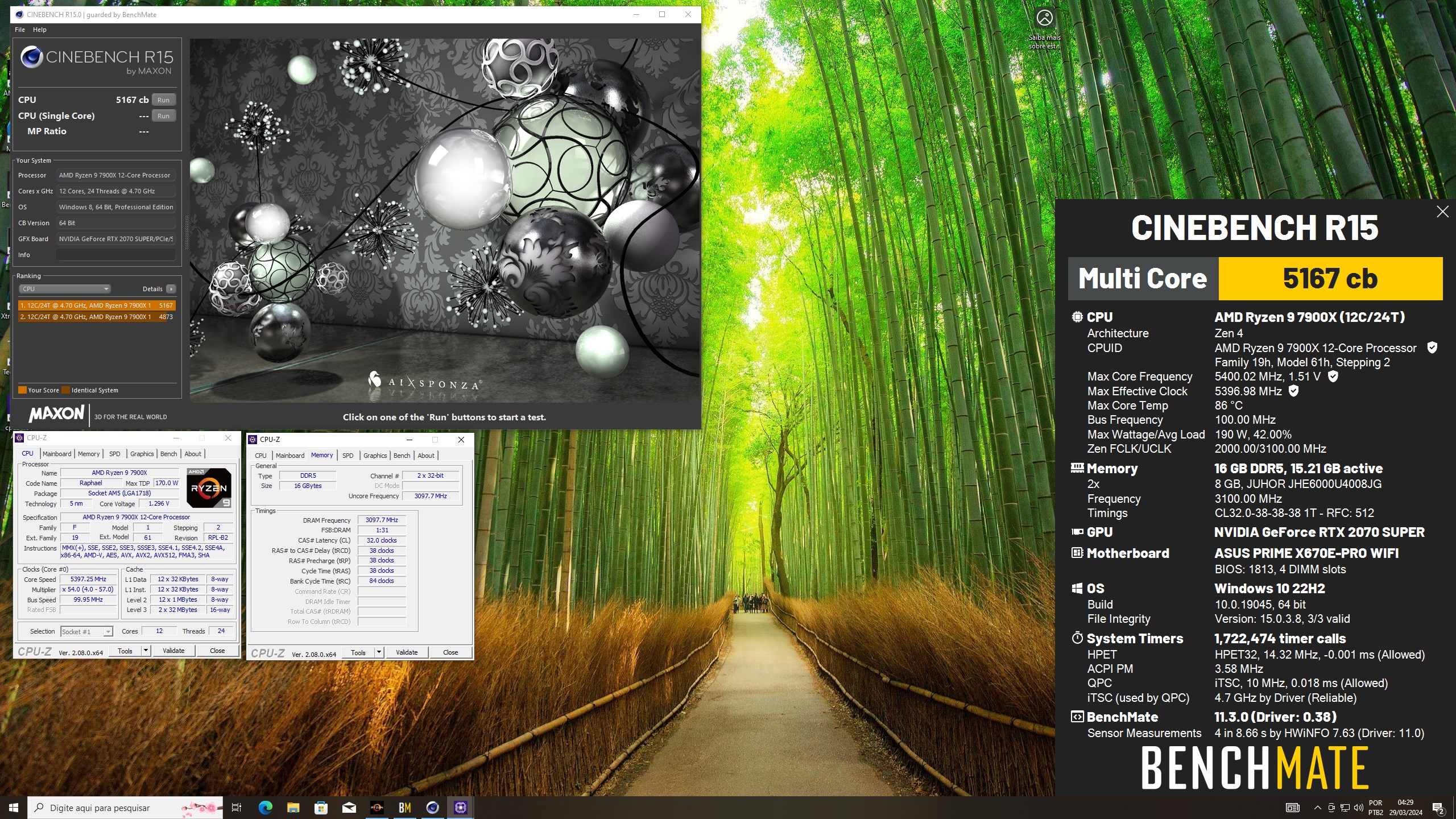Image resolution: width=1456 pixels, height=819 pixels.
Task: Click the Core Speed value 5397.25 MHz
Action: click(x=88, y=579)
